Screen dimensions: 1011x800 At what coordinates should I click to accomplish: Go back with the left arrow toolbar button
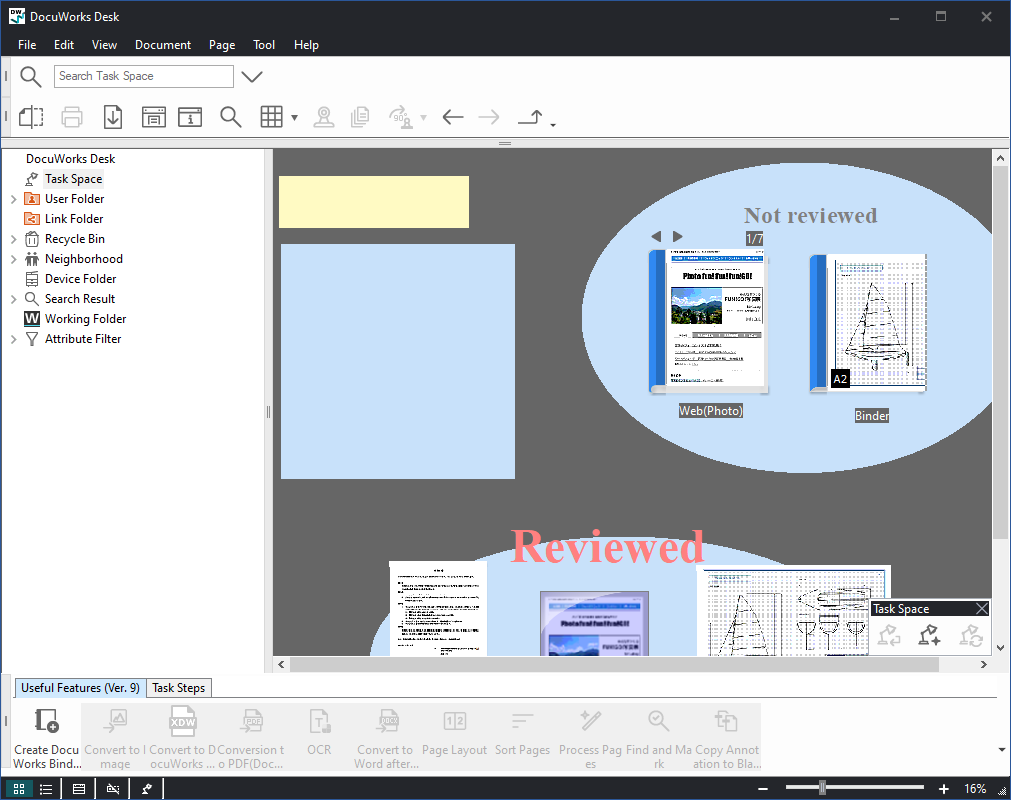(453, 117)
